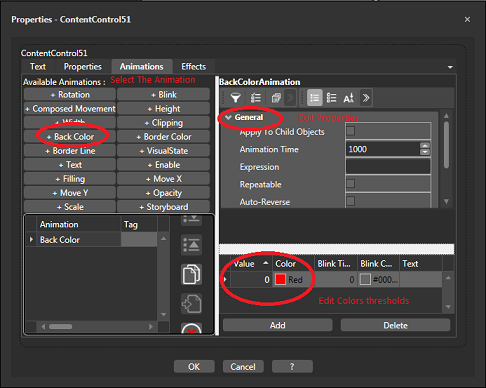
Task: Open the tab overflow dropdown arrow
Action: pyautogui.click(x=450, y=67)
